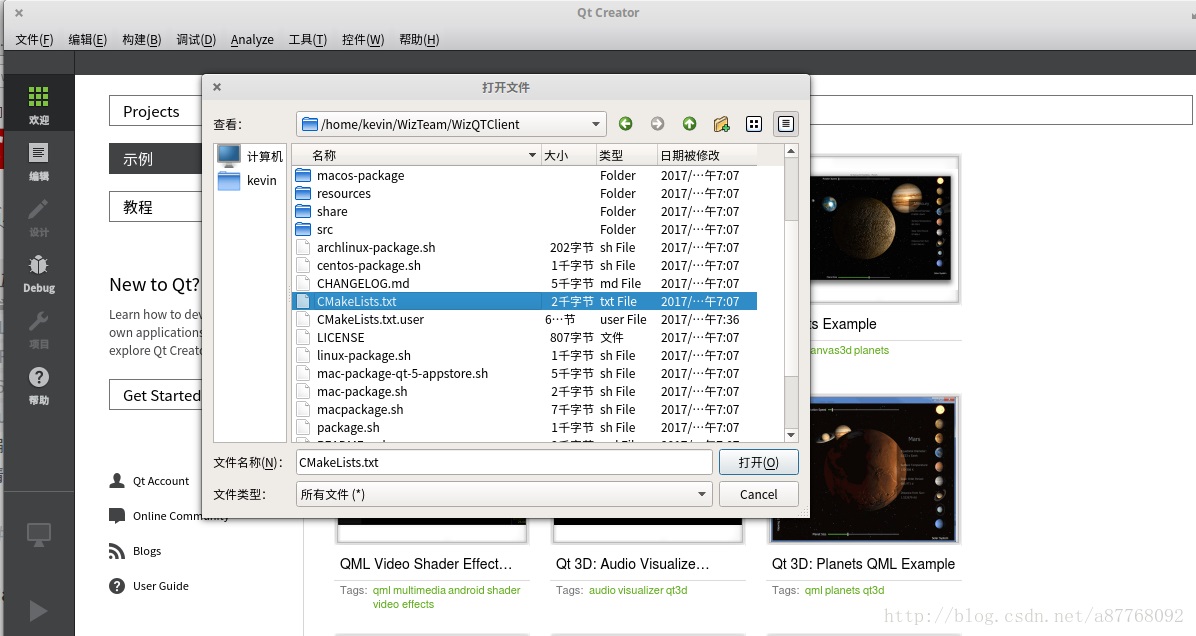Viewport: 1196px width, 636px height.
Task: Click the file name input field
Action: [504, 462]
